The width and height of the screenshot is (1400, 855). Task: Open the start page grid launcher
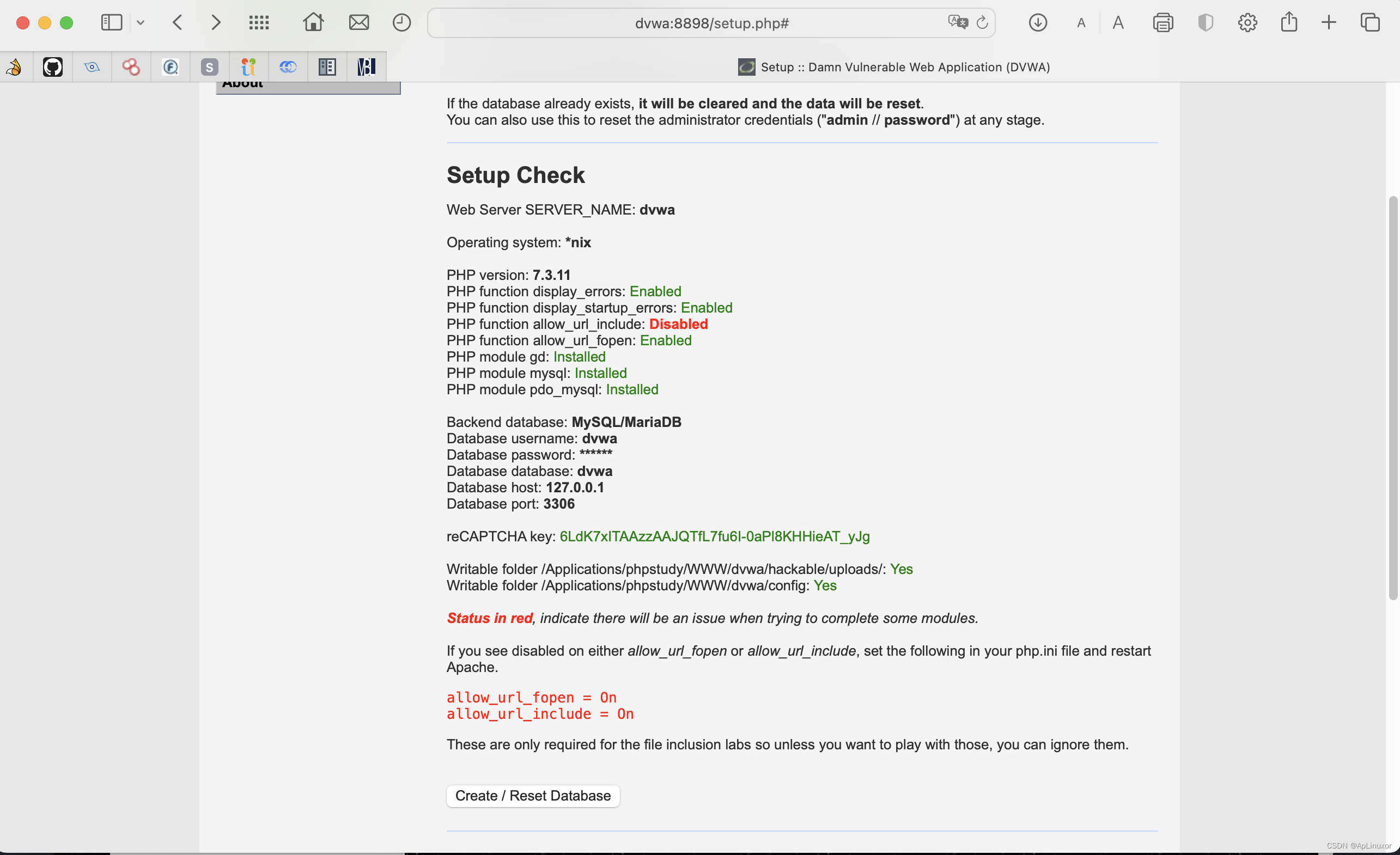click(259, 23)
